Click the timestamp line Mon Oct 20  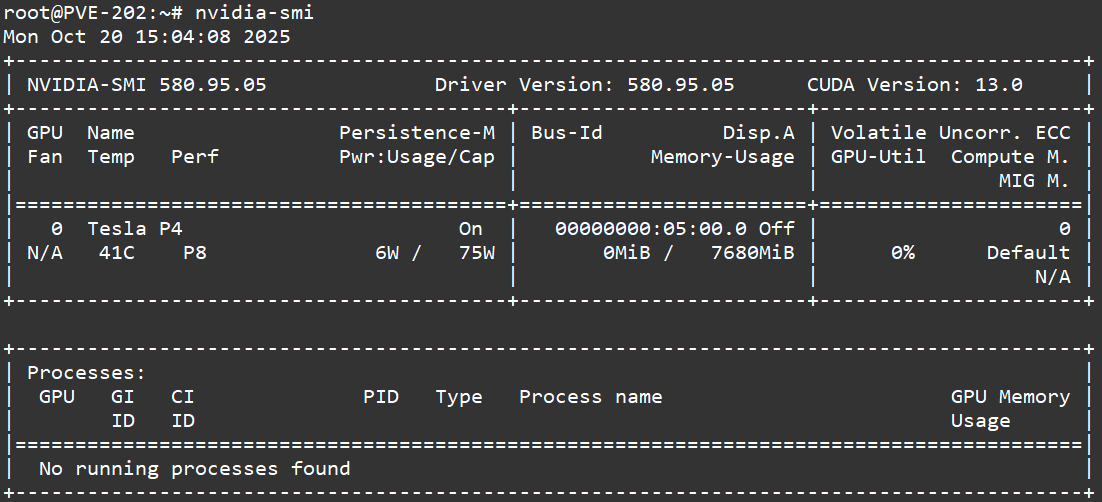(147, 37)
